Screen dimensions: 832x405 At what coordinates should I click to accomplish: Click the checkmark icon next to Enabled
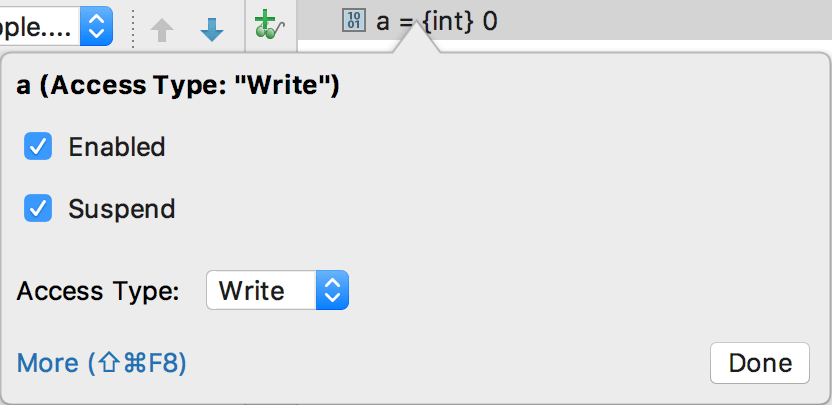click(x=39, y=148)
